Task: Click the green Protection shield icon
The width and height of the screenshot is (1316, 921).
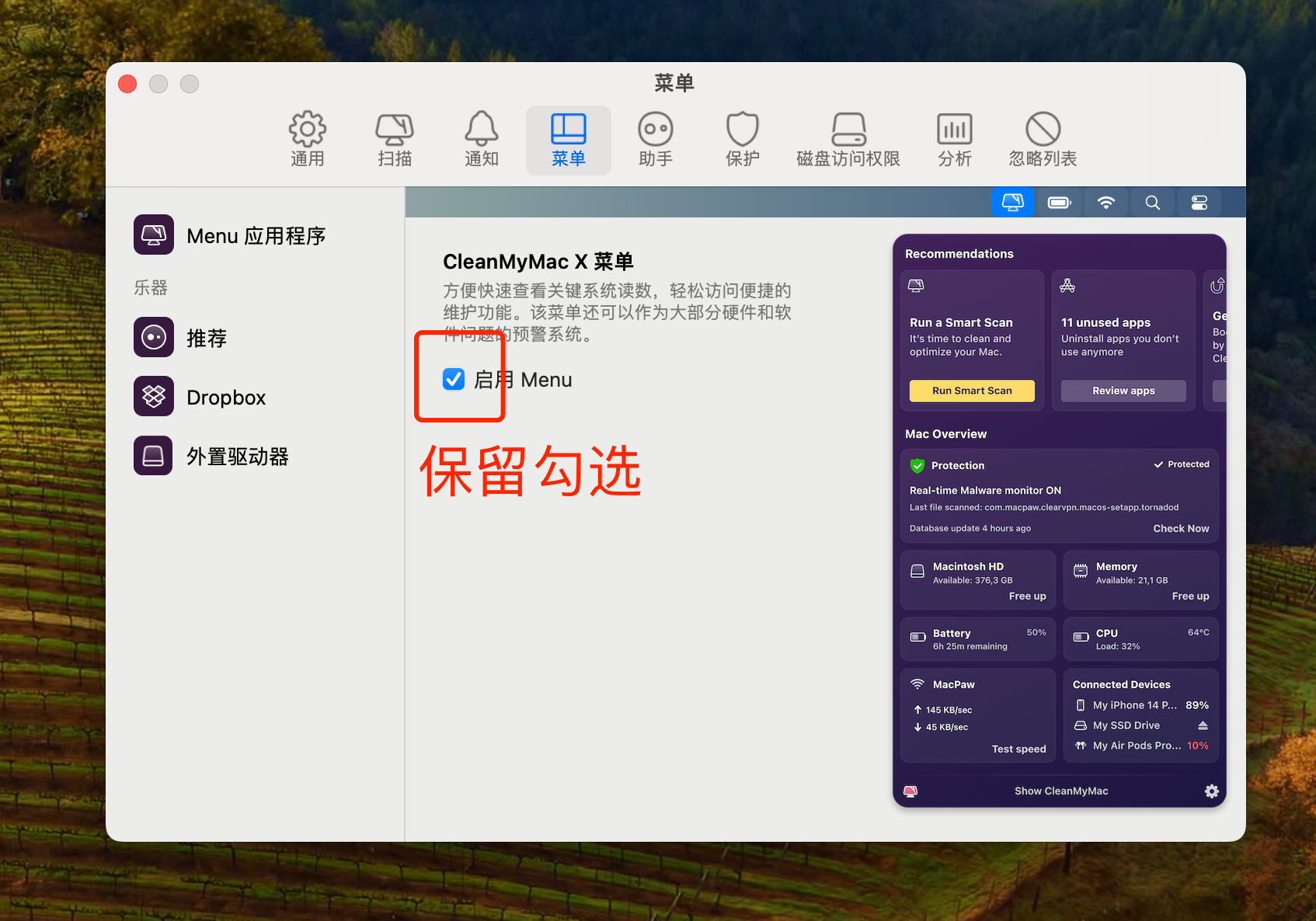Action: pos(917,465)
